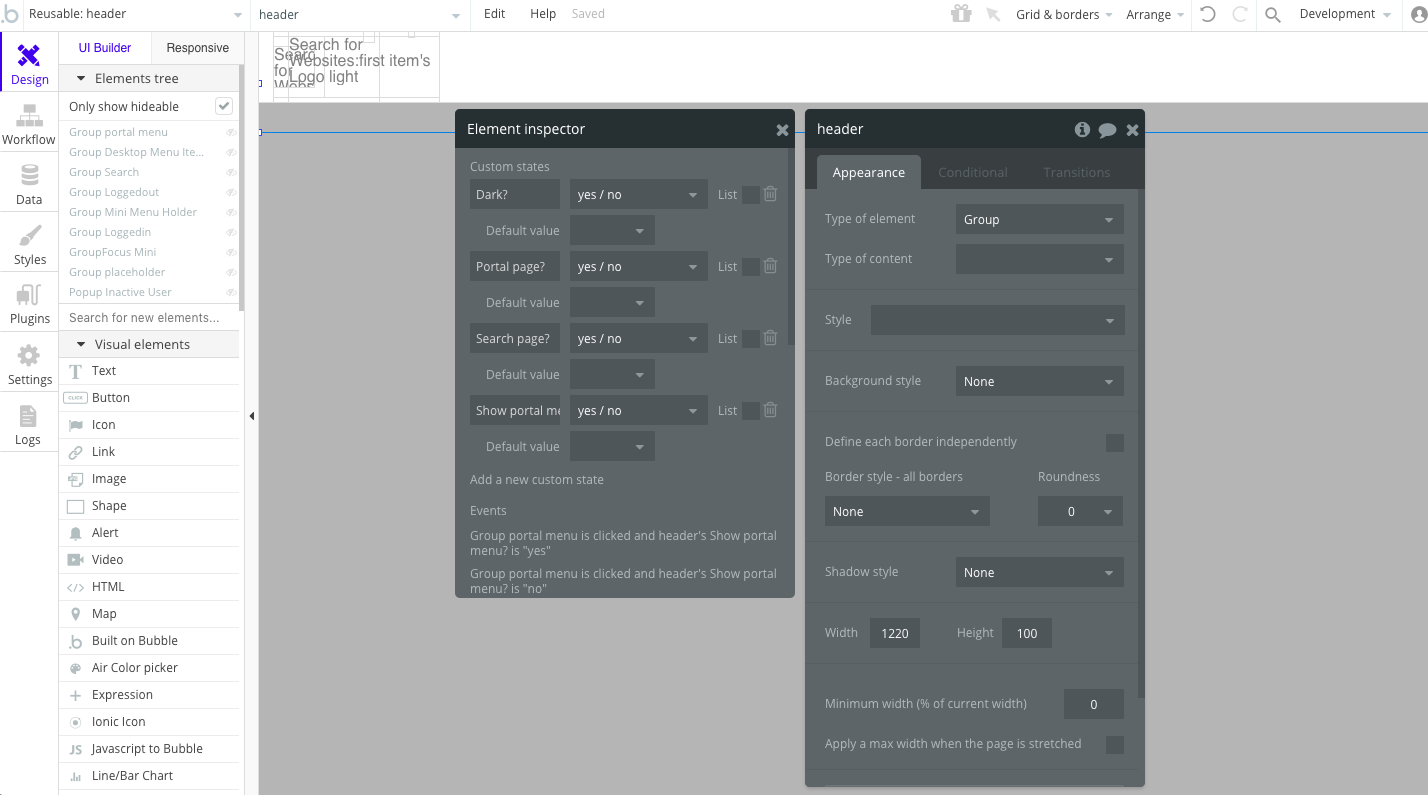Open the Grid & borders menu

(1063, 15)
